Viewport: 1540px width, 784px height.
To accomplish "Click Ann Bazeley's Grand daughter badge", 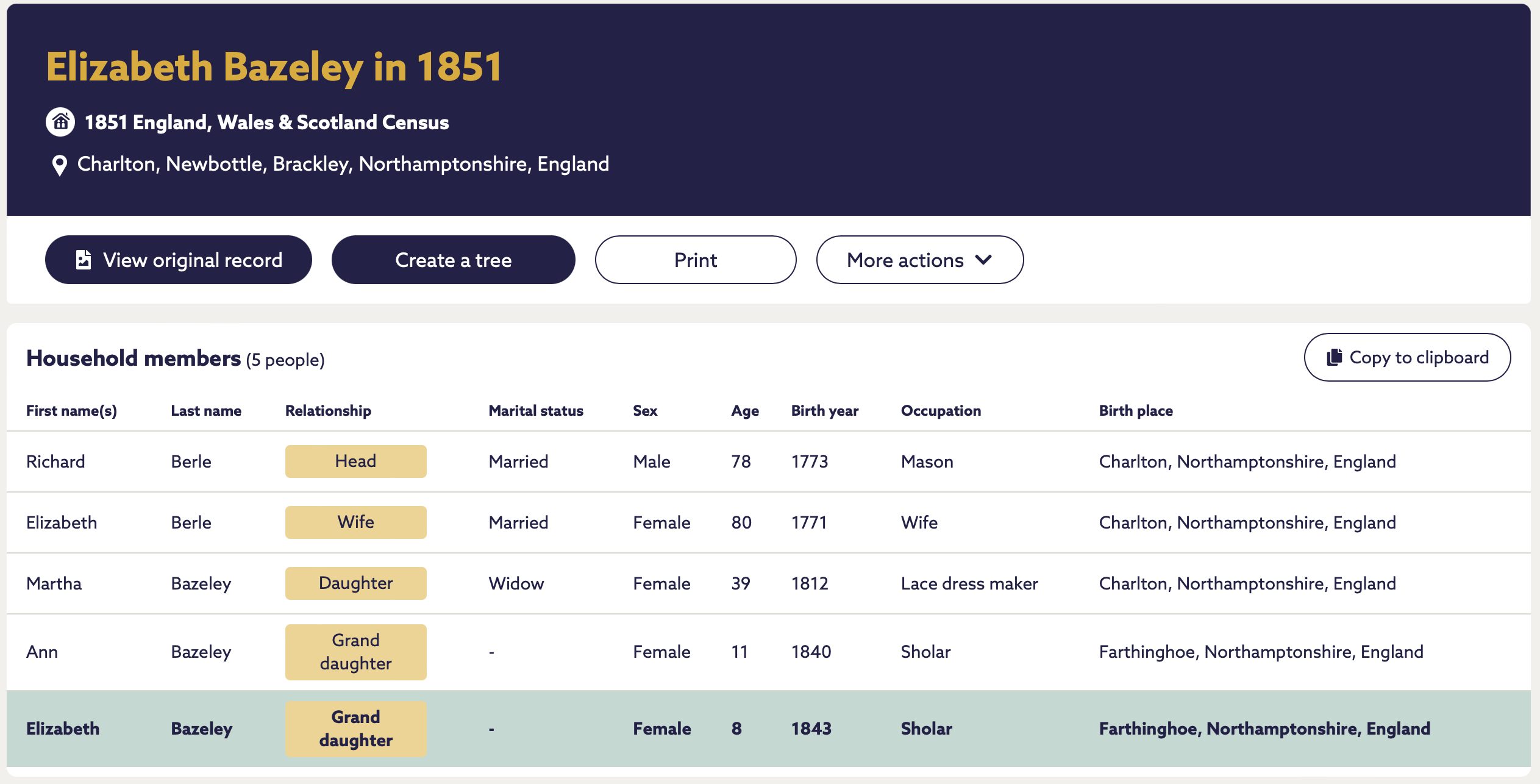I will click(356, 652).
